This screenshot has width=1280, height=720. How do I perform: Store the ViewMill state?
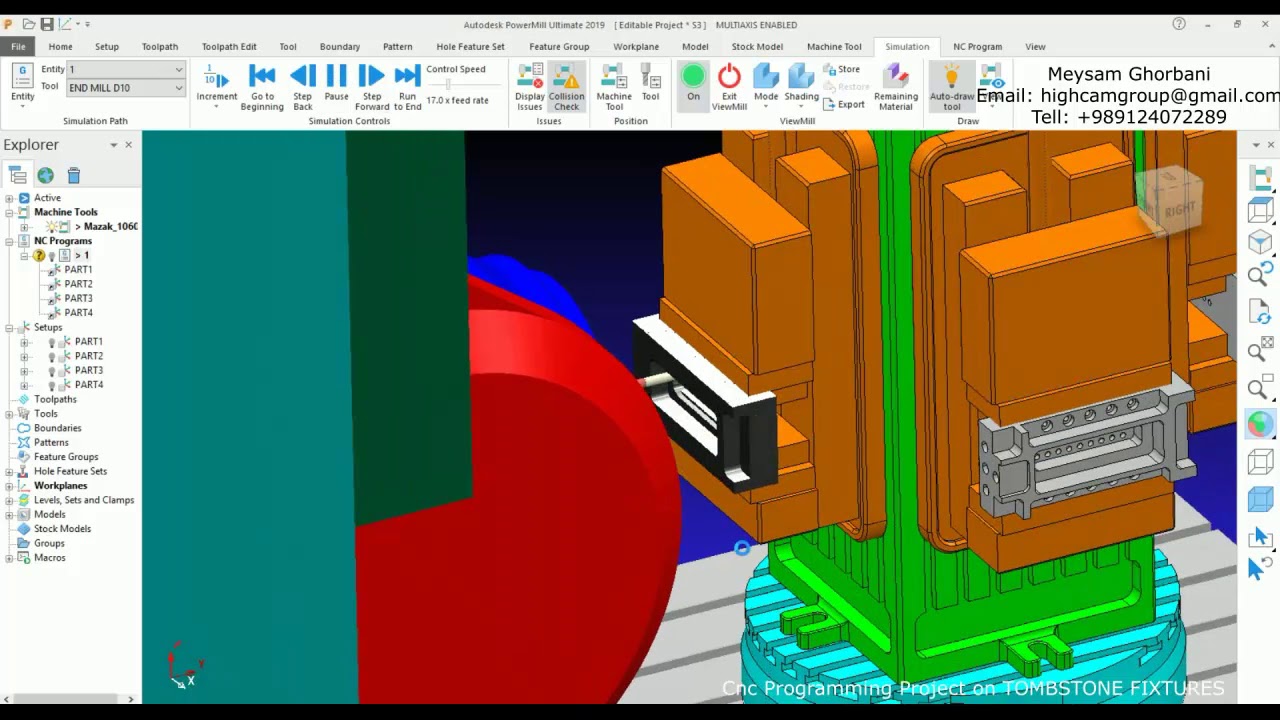(x=841, y=69)
